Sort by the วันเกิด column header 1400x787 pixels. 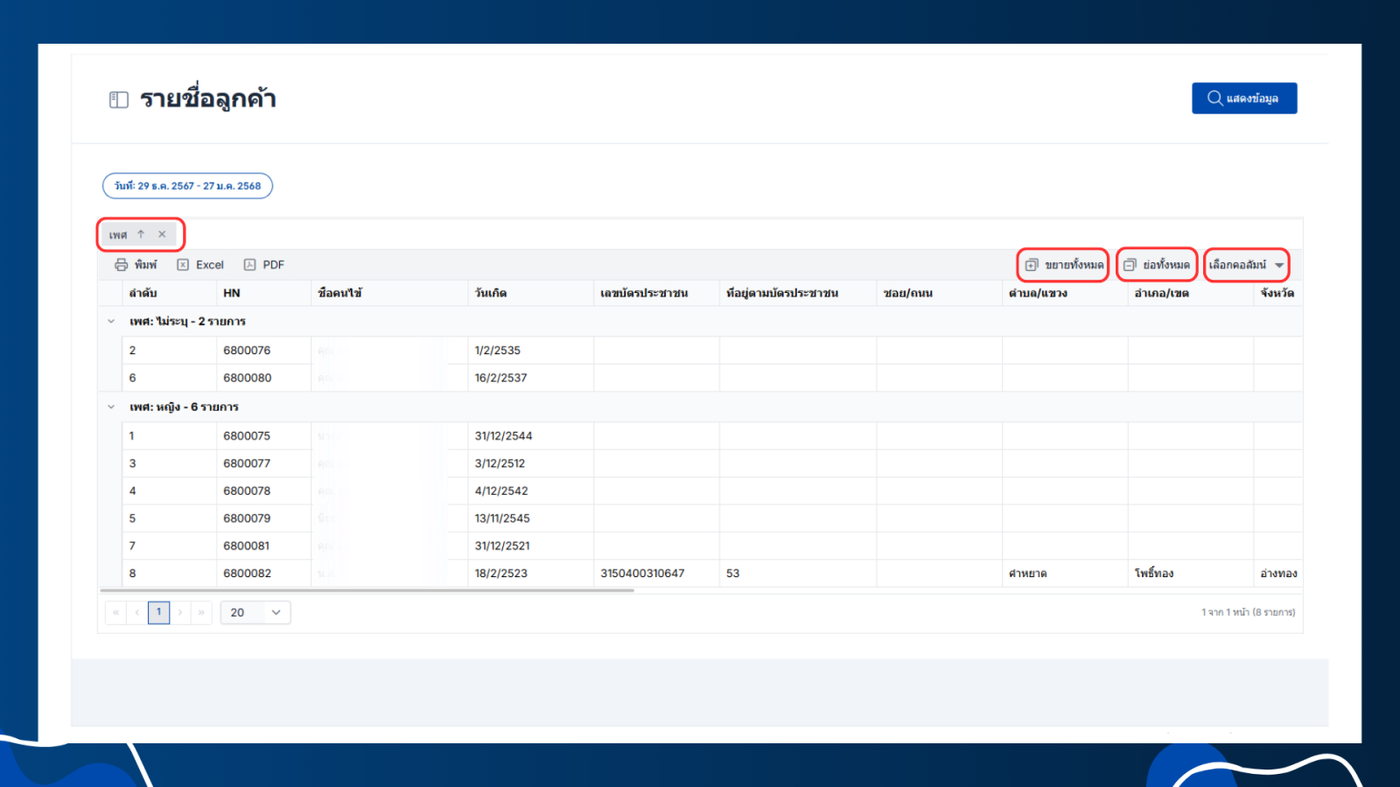tap(531, 294)
